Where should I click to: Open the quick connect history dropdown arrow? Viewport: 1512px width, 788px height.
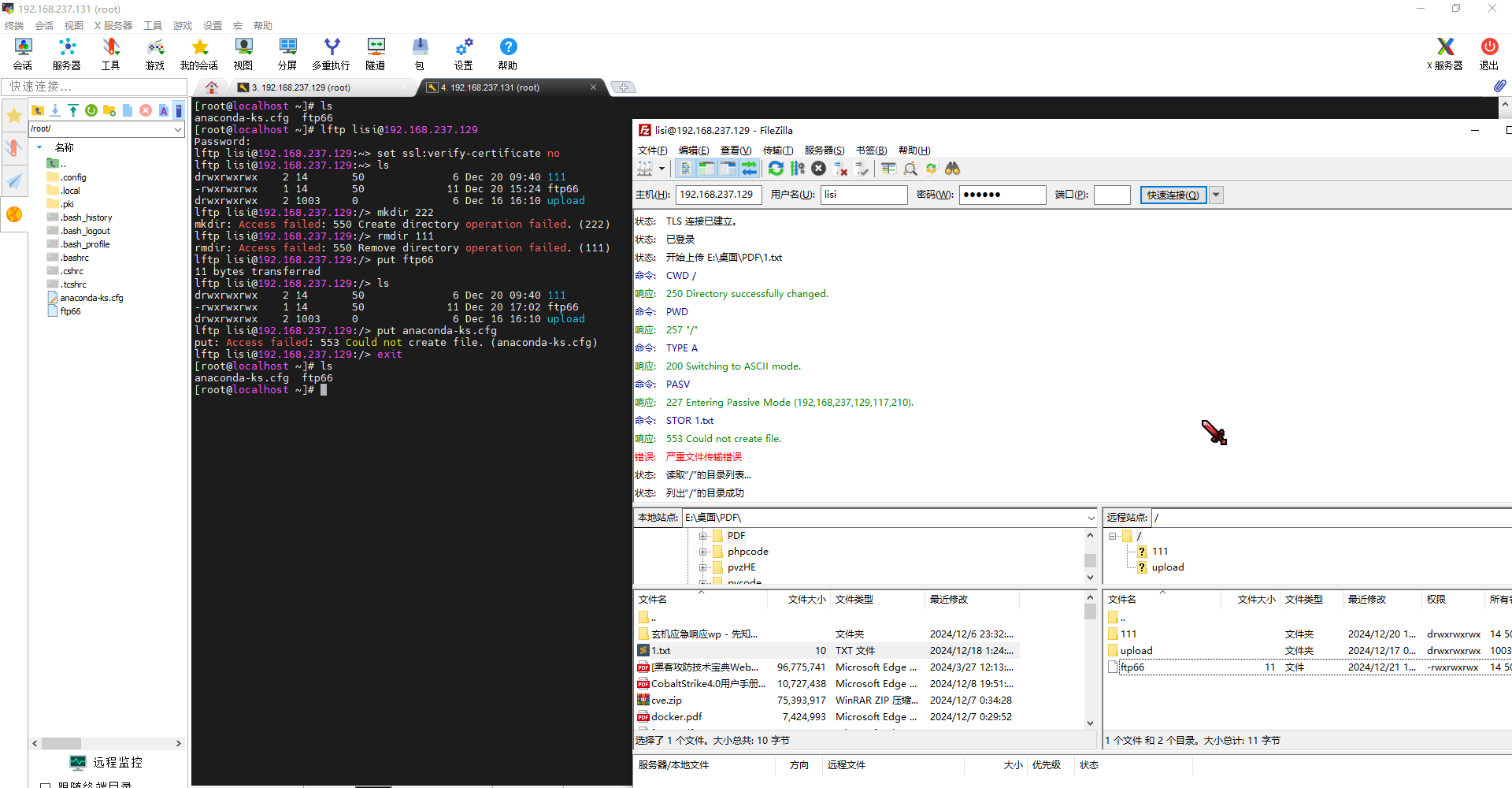point(1217,195)
